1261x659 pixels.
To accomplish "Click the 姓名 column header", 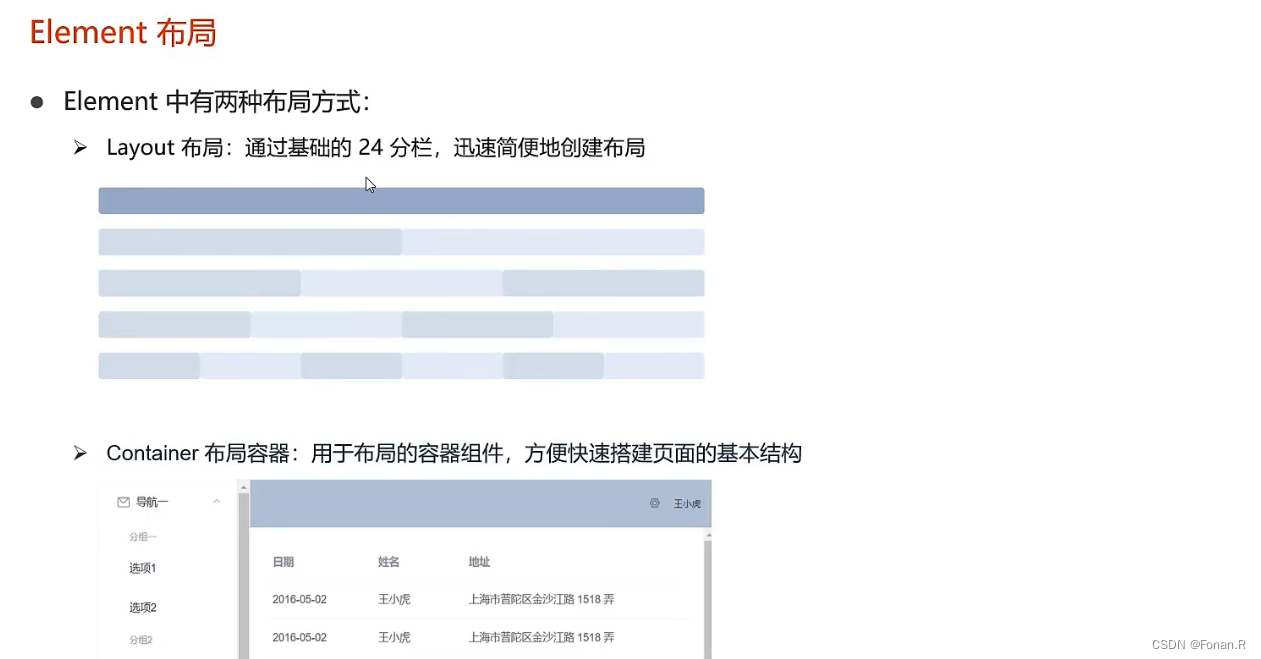I will [388, 562].
